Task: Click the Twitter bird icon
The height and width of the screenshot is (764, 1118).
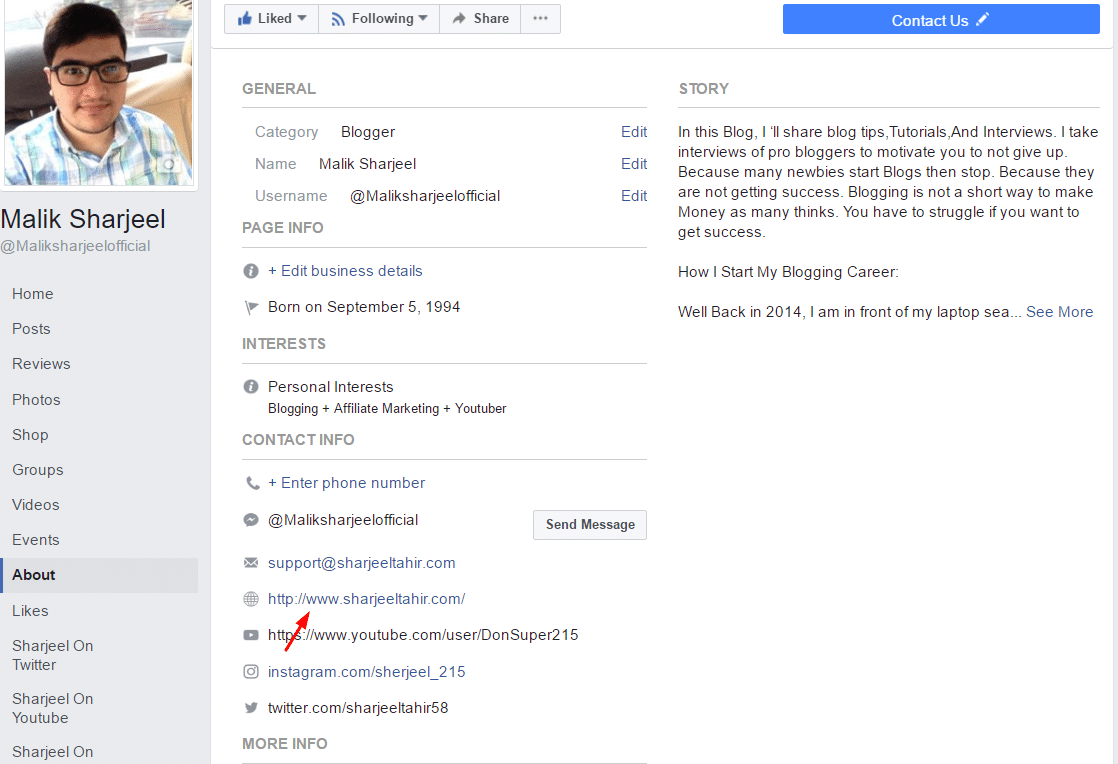Action: (x=251, y=708)
